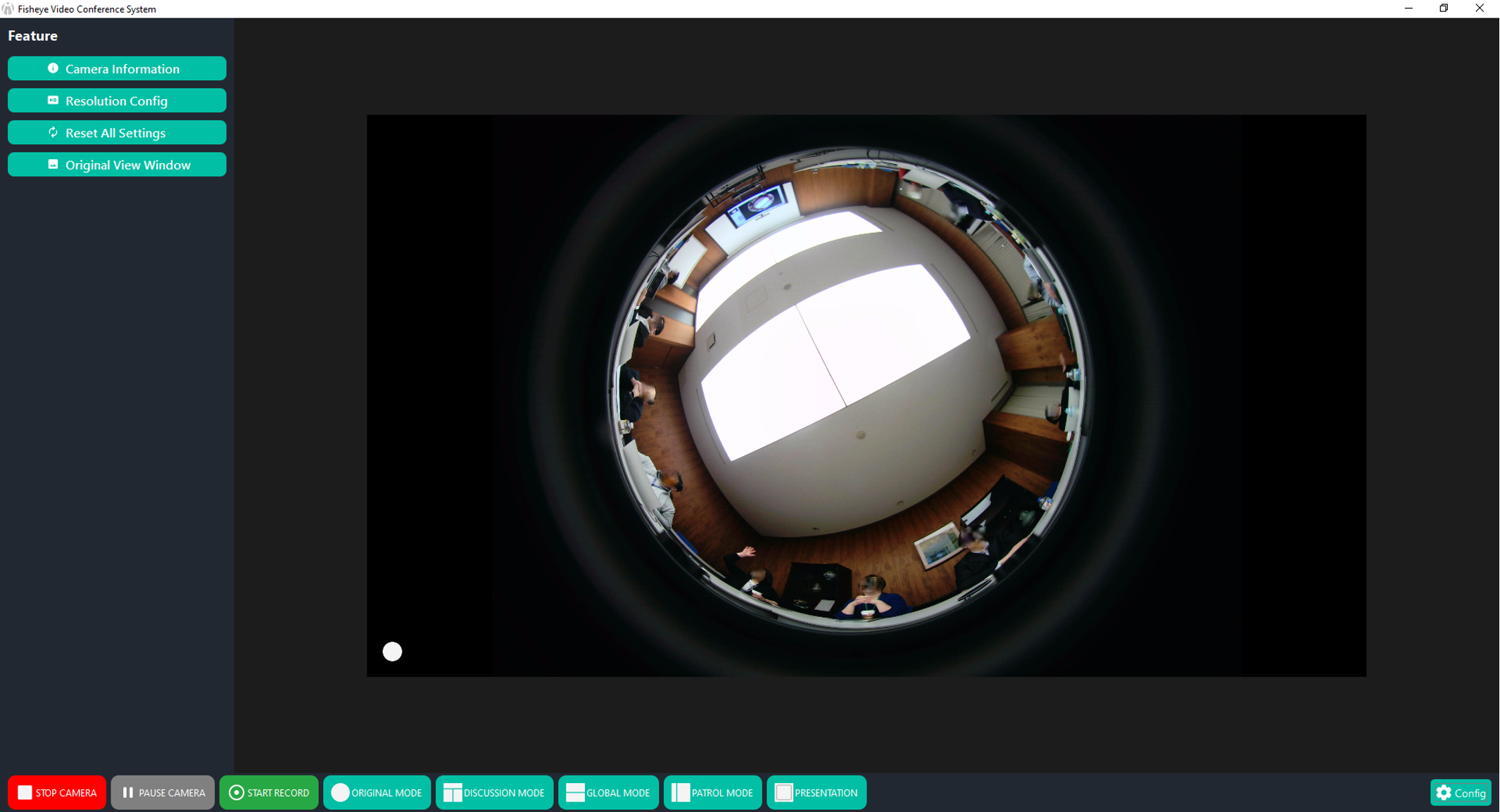The image size is (1500, 812).
Task: Click the Original View Window image icon
Action: point(53,164)
